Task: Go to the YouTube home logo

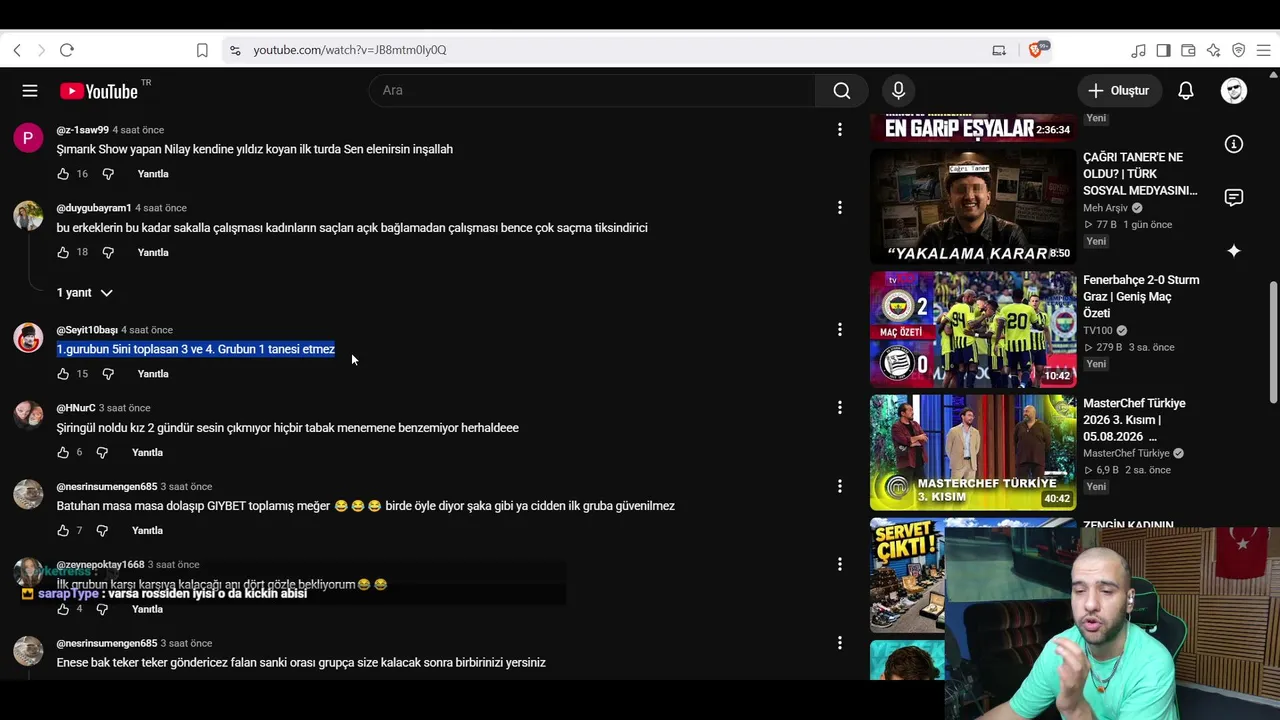Action: 99,91
